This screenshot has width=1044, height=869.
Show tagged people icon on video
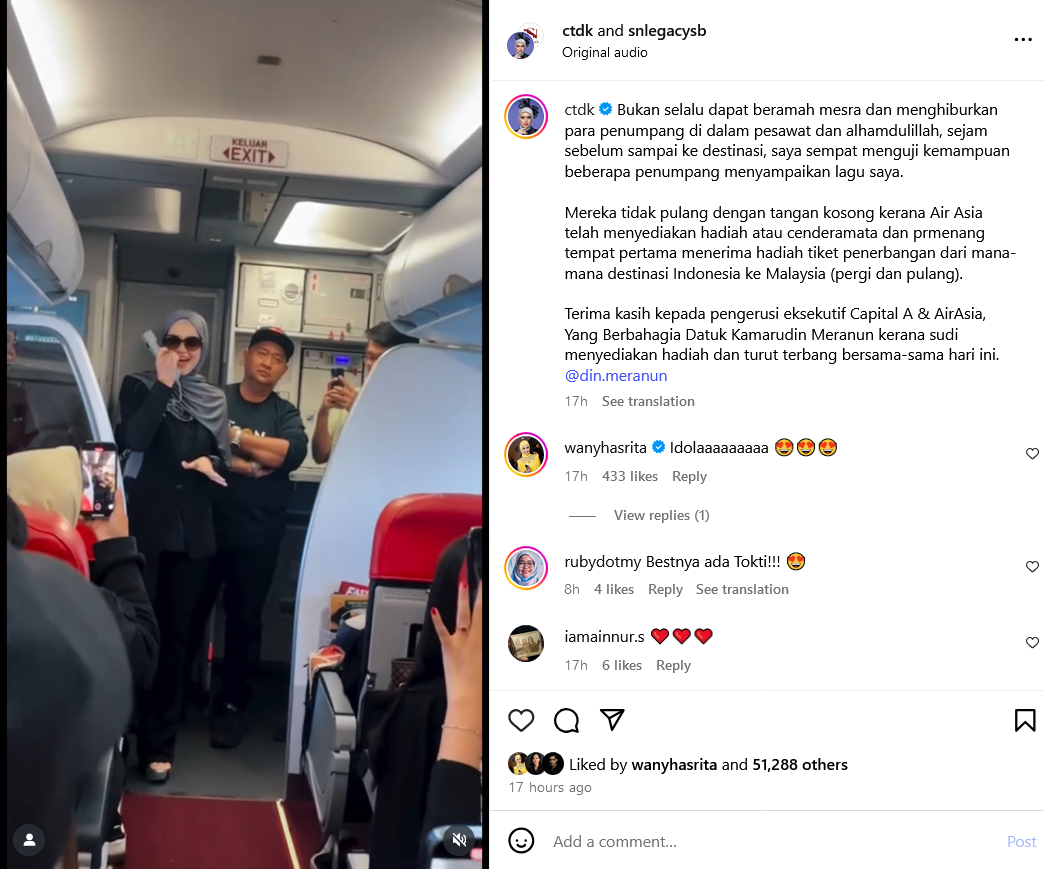coord(29,840)
